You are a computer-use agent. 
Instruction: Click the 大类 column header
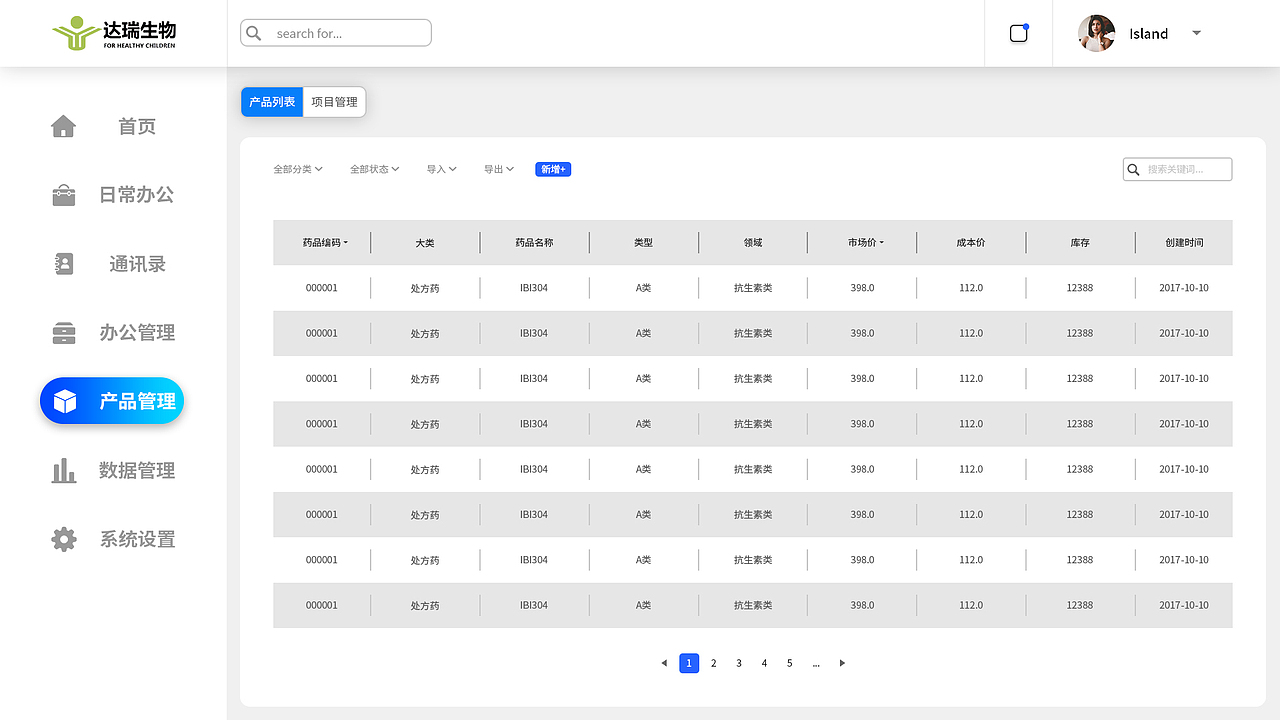coord(425,243)
